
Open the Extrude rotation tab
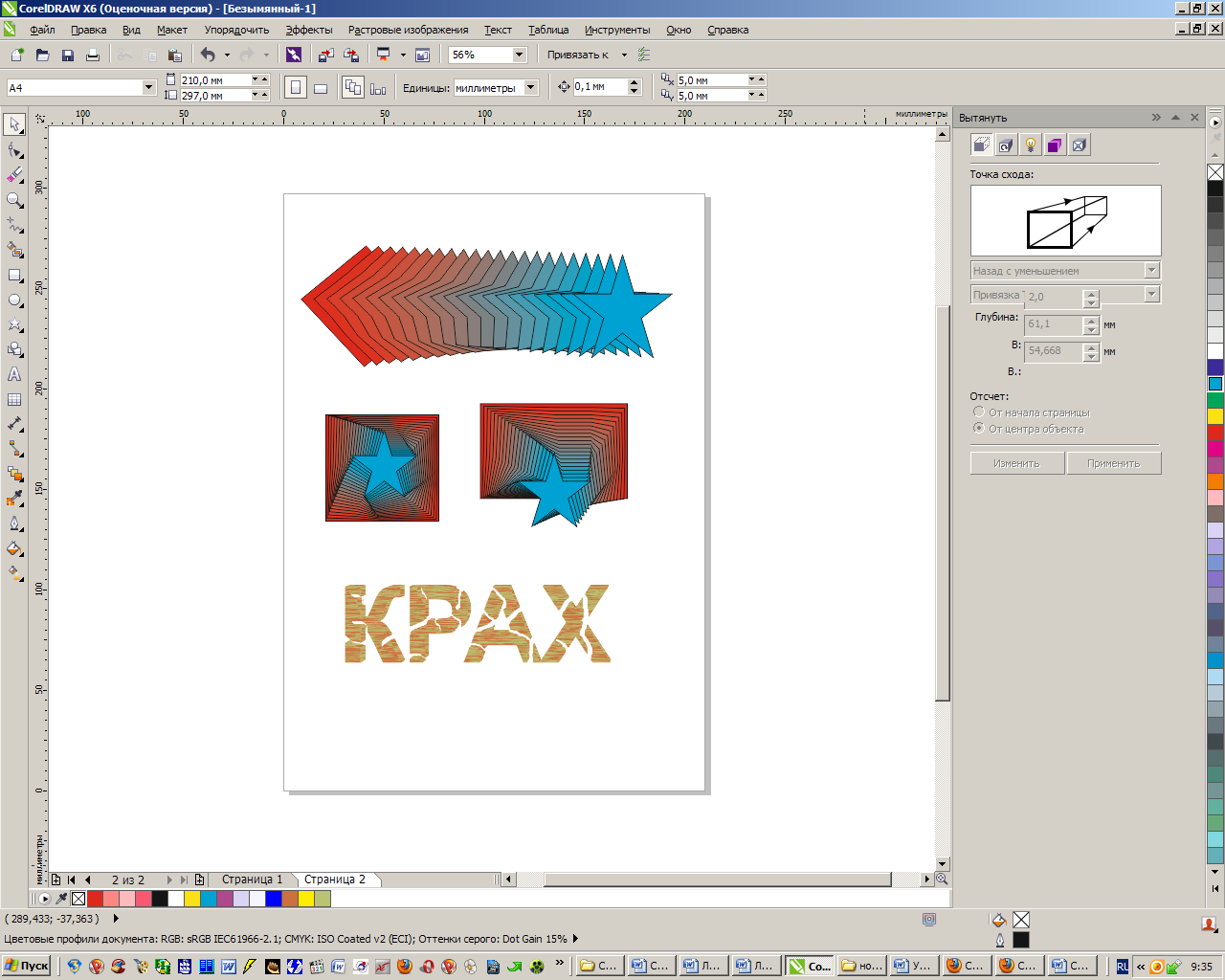click(x=1005, y=145)
